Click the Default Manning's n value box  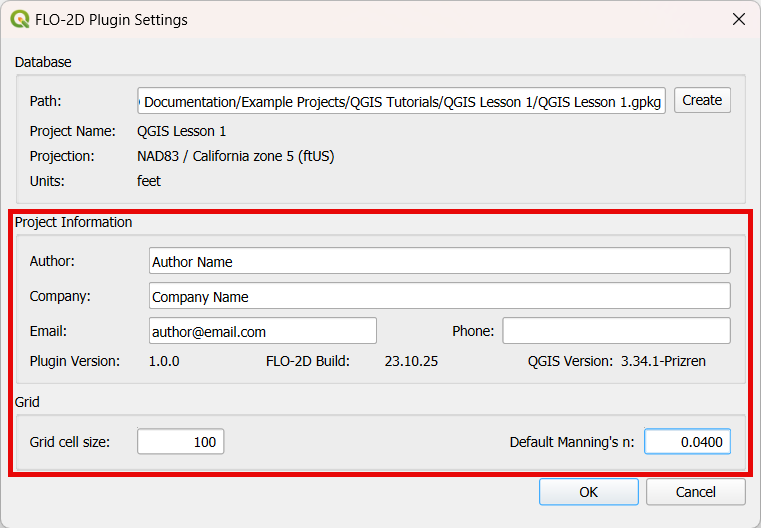687,441
